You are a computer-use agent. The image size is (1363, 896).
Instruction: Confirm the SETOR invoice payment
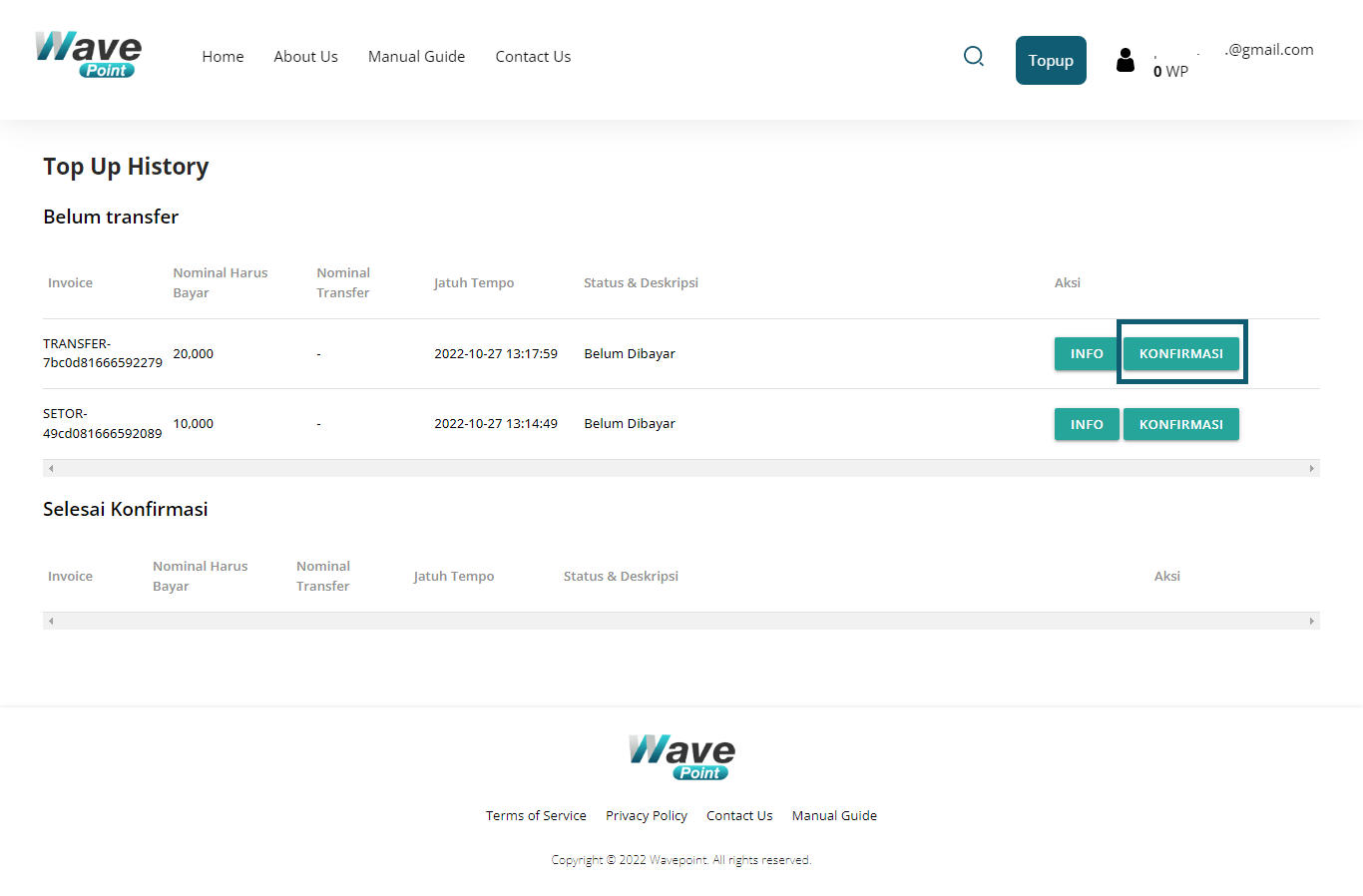tap(1180, 424)
